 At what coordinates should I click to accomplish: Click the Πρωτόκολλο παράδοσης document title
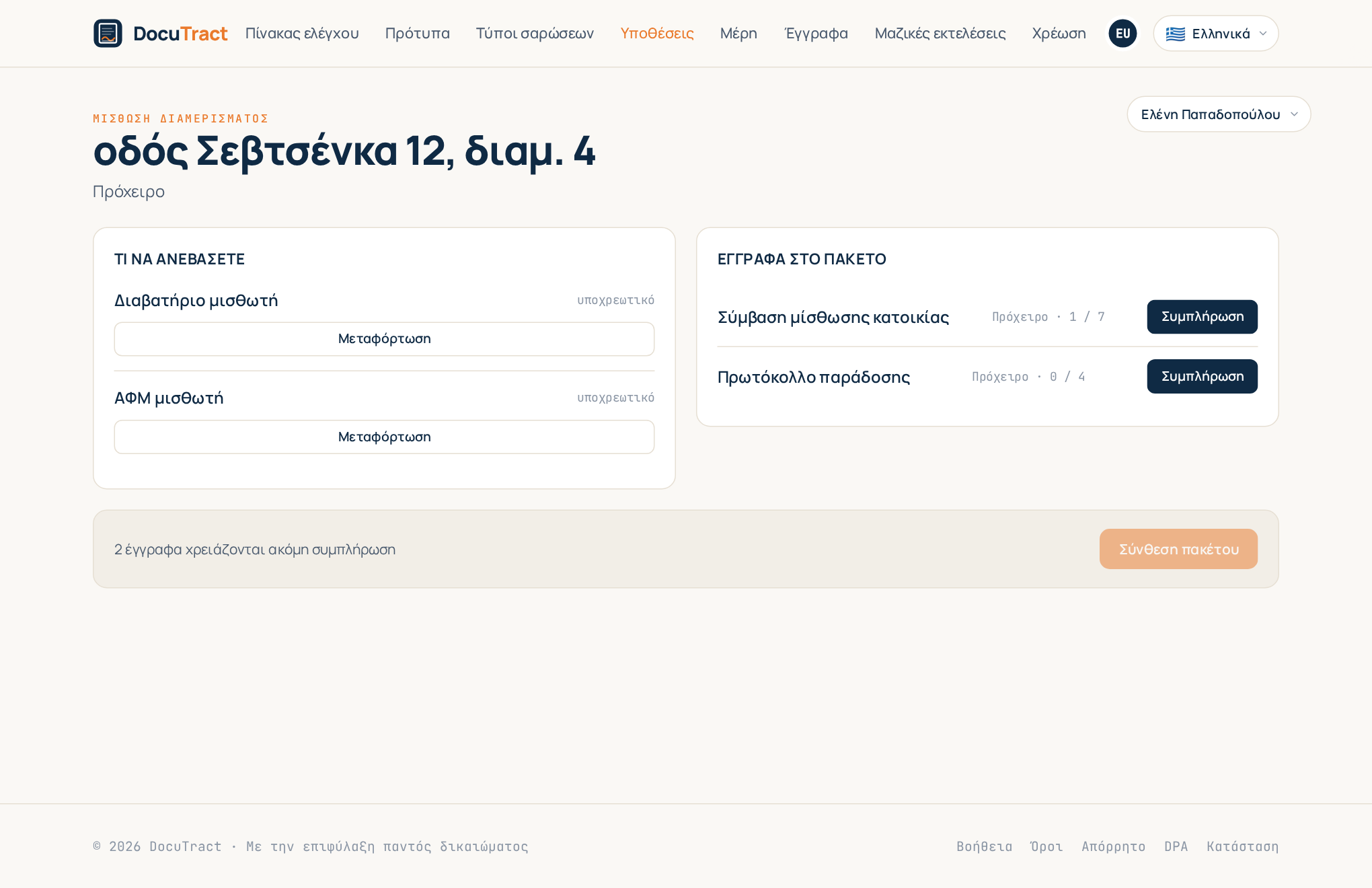point(814,377)
